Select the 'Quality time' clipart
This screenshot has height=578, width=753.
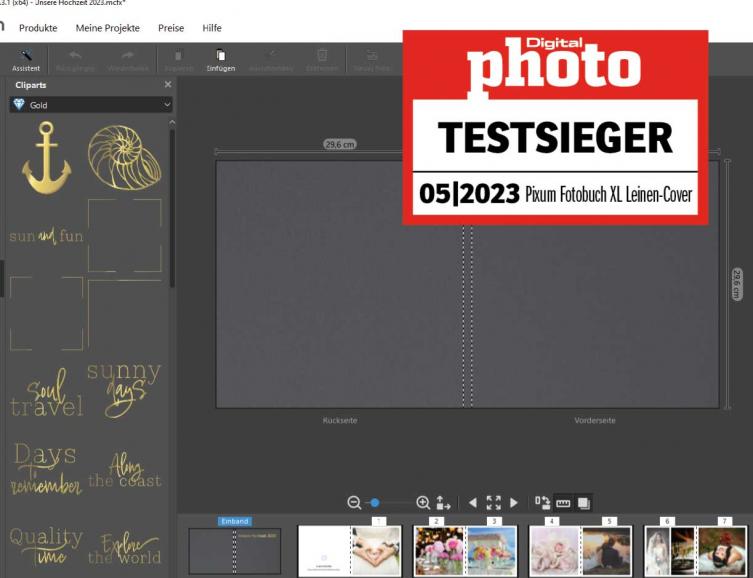(46, 546)
